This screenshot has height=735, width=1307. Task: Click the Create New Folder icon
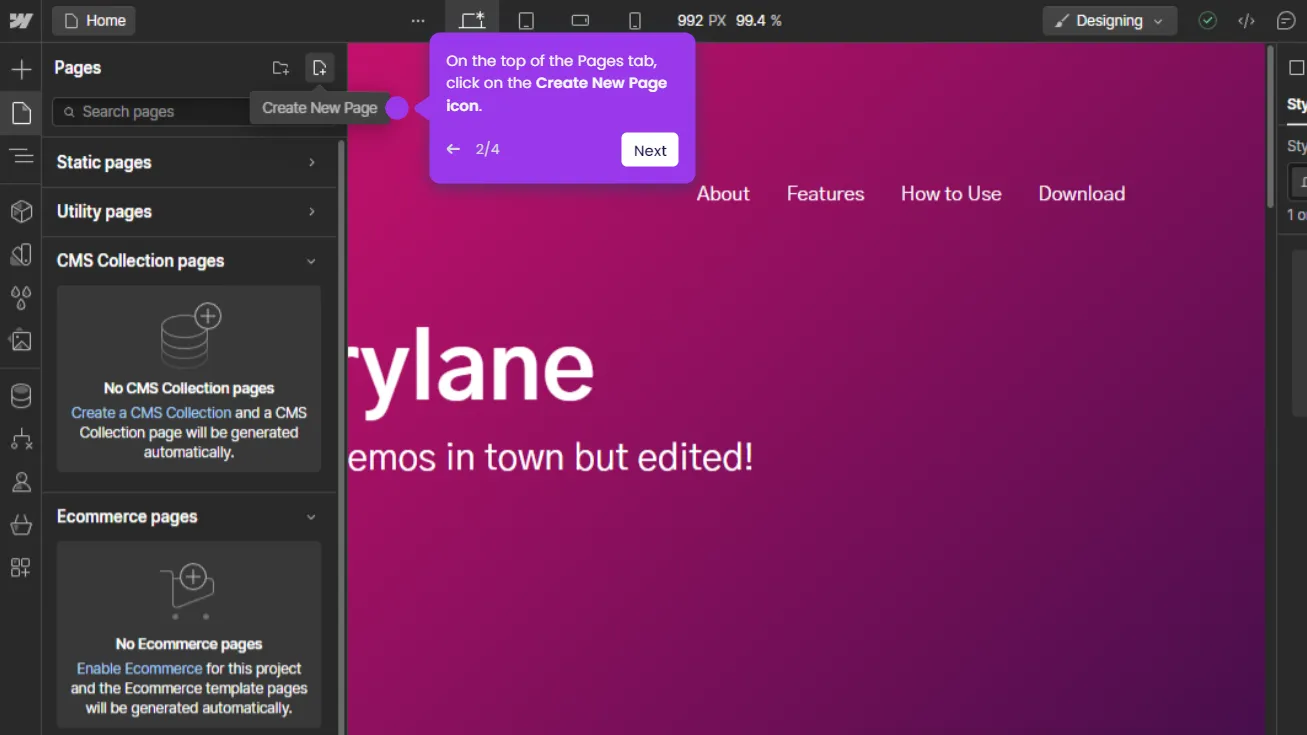281,68
